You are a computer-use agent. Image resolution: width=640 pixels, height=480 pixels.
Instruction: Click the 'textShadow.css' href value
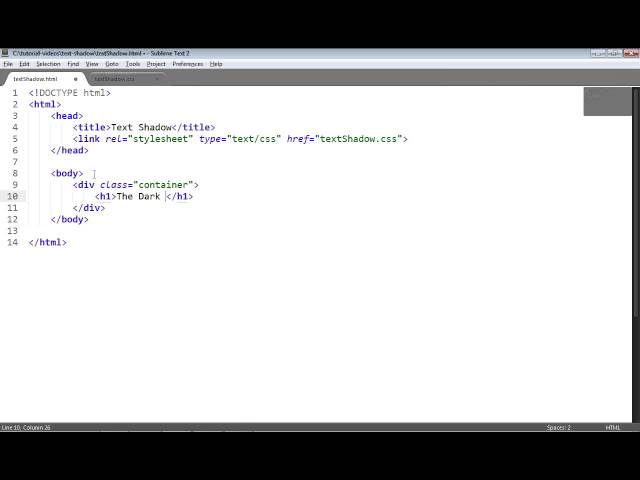[358, 139]
